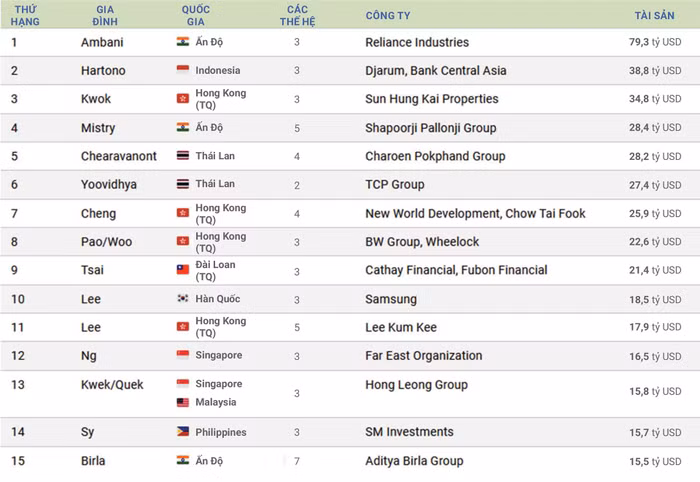Select the QUỐC GIA column header

(x=196, y=15)
